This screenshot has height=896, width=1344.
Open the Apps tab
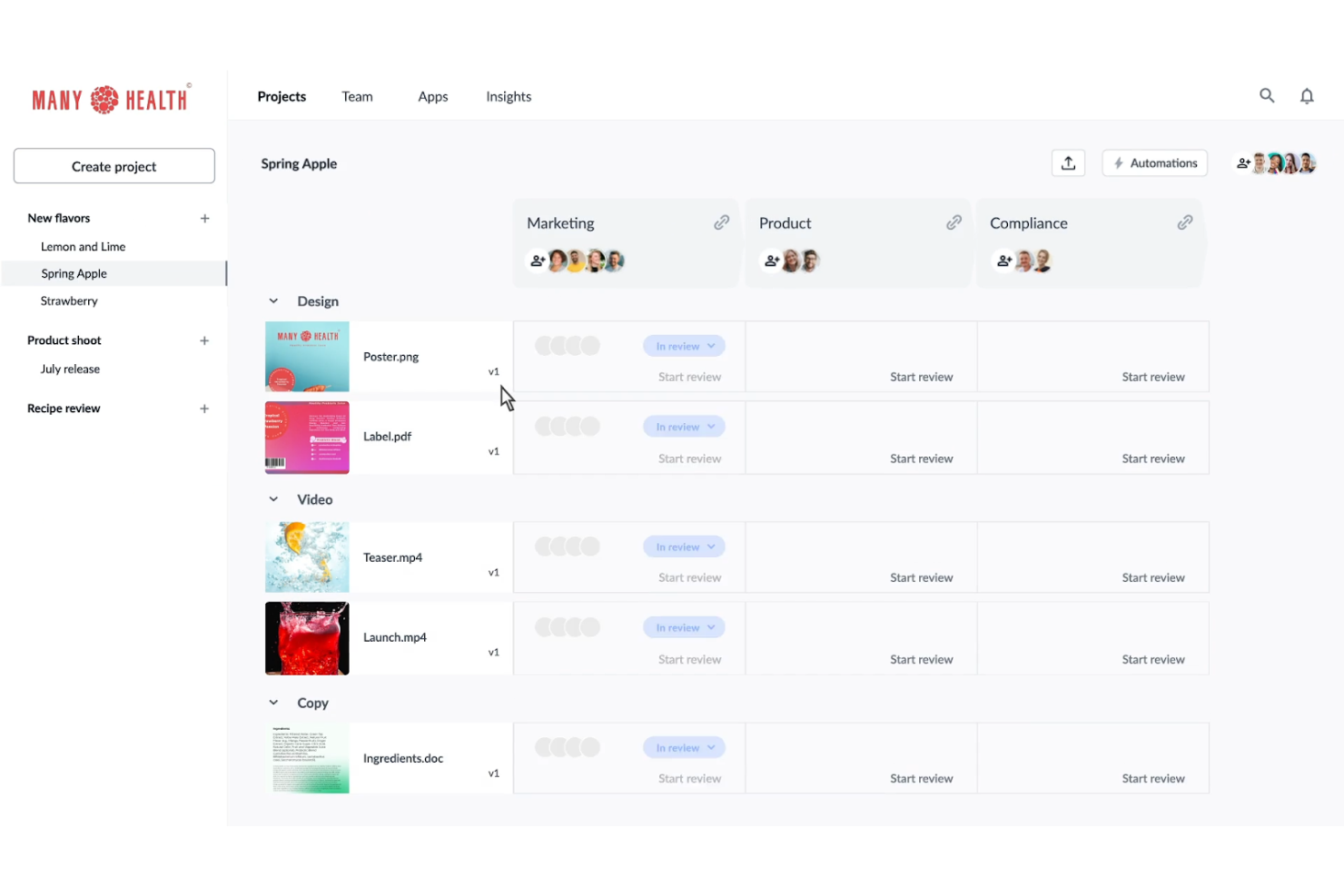click(x=433, y=96)
